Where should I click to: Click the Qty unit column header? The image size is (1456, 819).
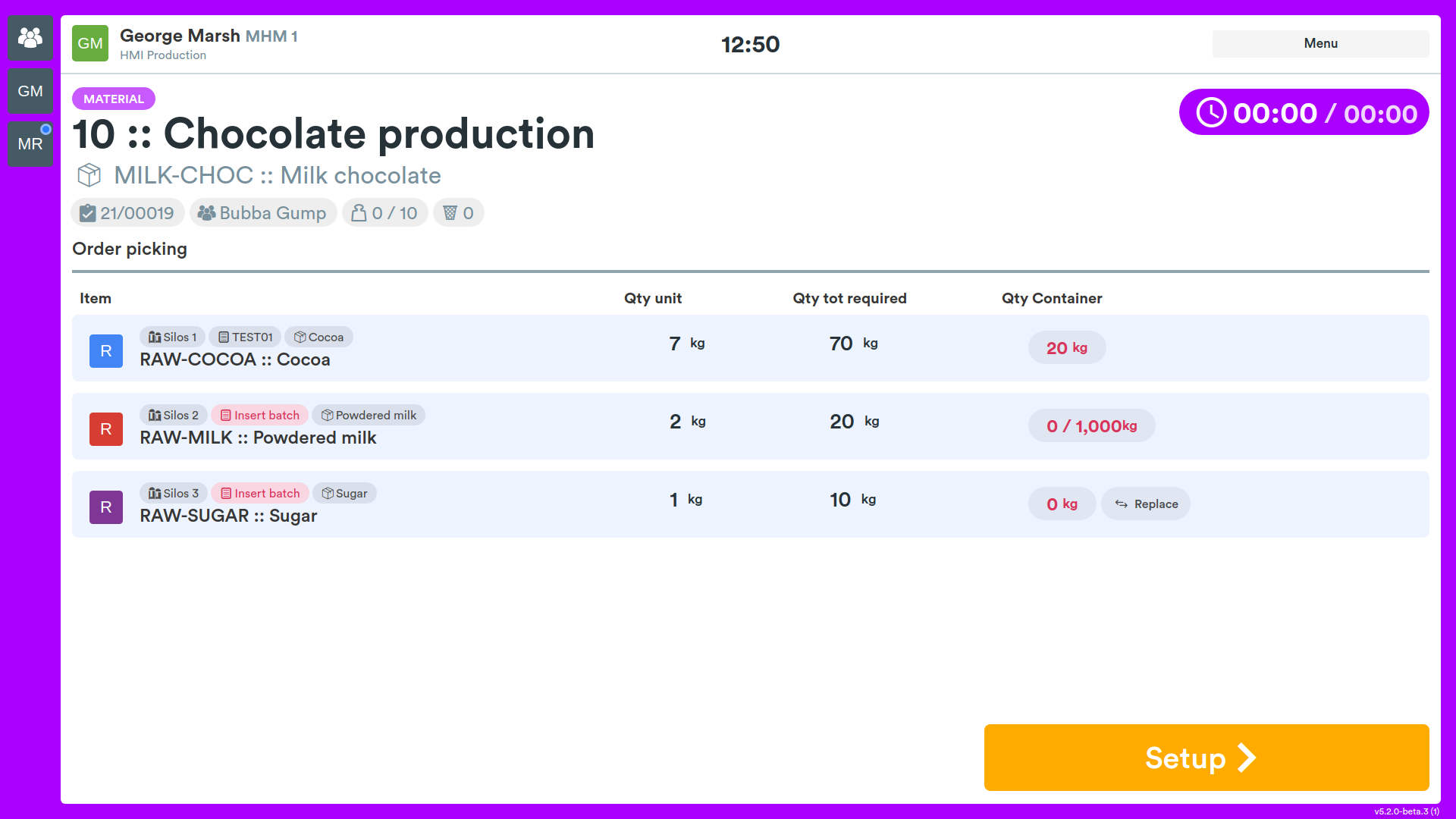(x=653, y=298)
